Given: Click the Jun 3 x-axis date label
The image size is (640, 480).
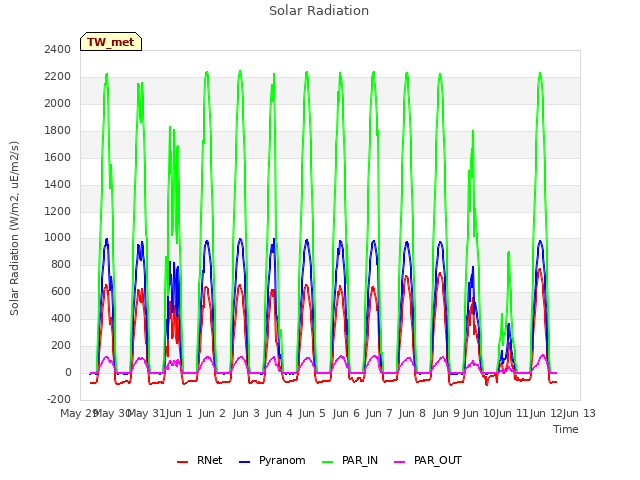Looking at the screenshot, I should pos(246,413).
